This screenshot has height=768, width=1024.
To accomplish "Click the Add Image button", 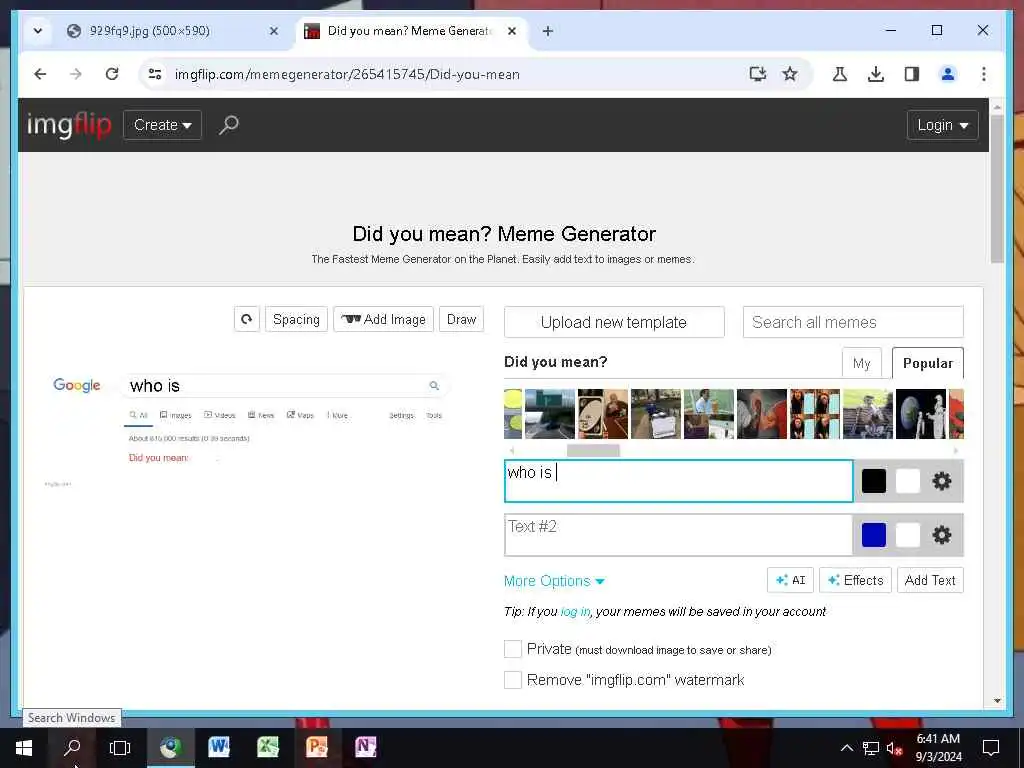I will tap(383, 319).
